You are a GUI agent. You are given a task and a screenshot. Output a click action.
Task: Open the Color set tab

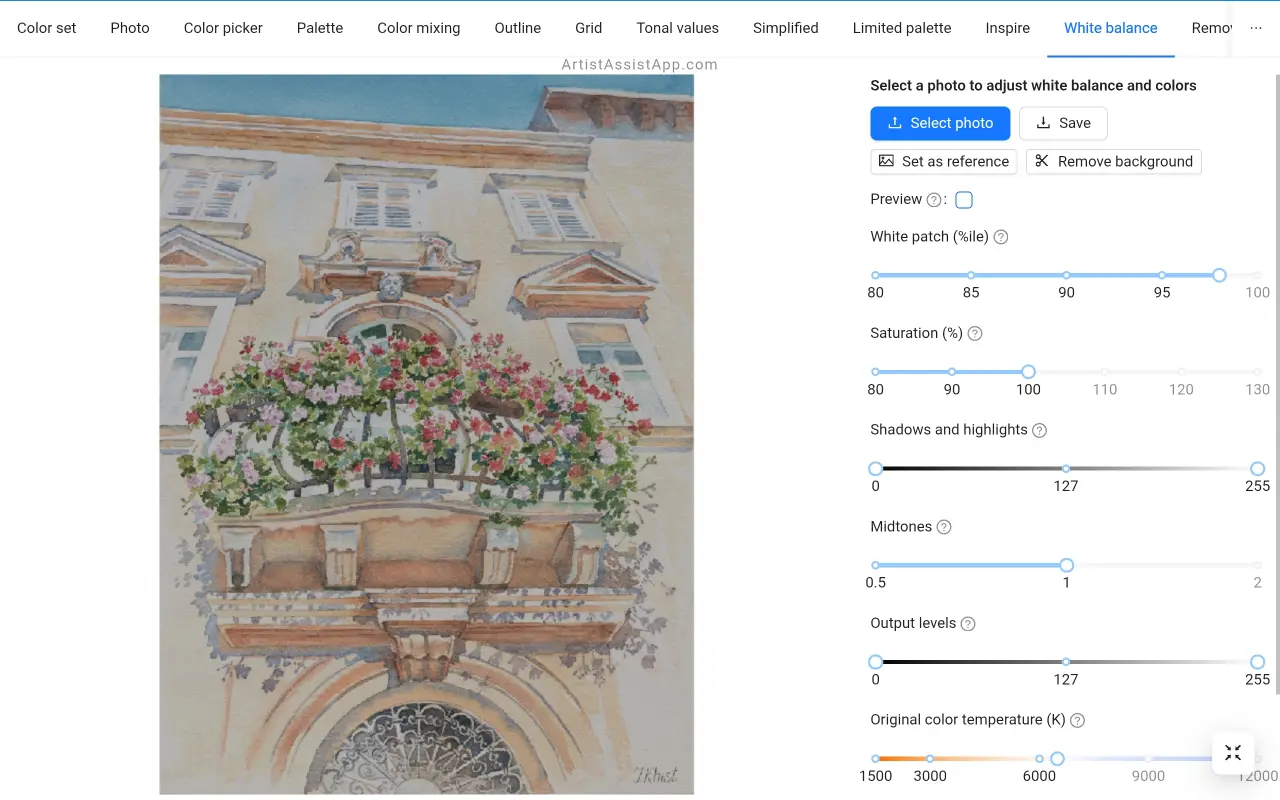(47, 28)
